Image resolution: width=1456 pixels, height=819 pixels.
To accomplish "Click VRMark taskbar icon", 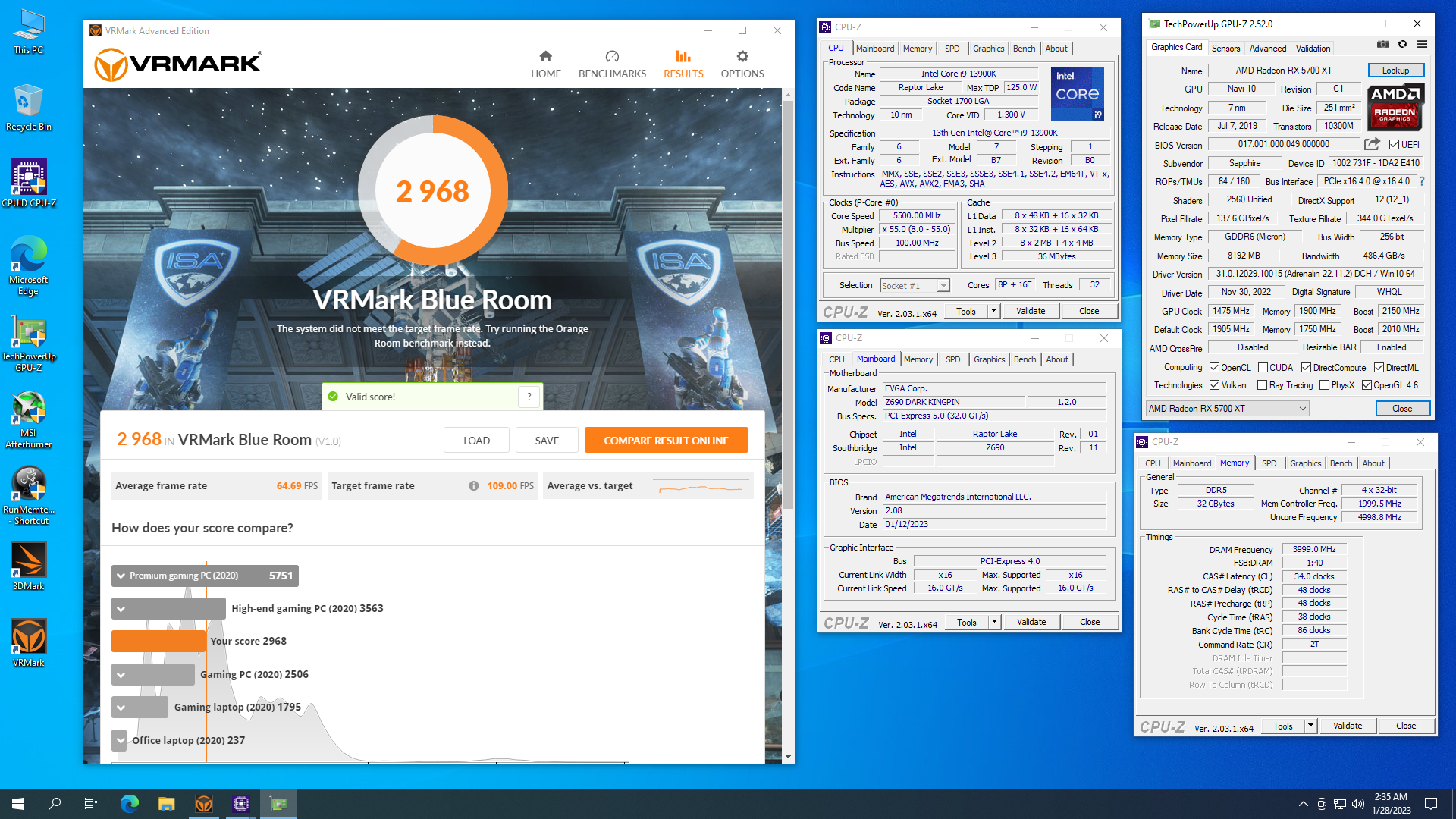I will tap(204, 804).
